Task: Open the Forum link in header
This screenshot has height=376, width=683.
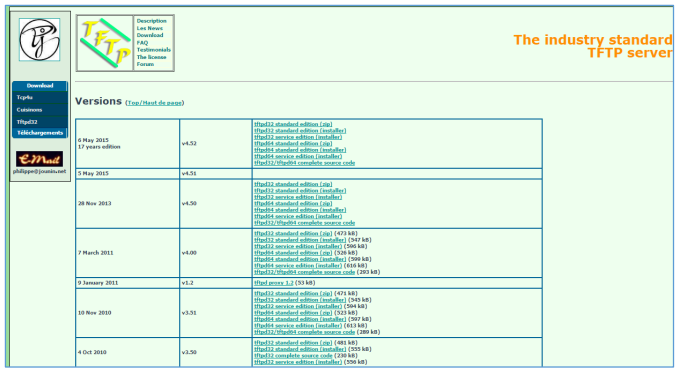Action: pos(145,64)
